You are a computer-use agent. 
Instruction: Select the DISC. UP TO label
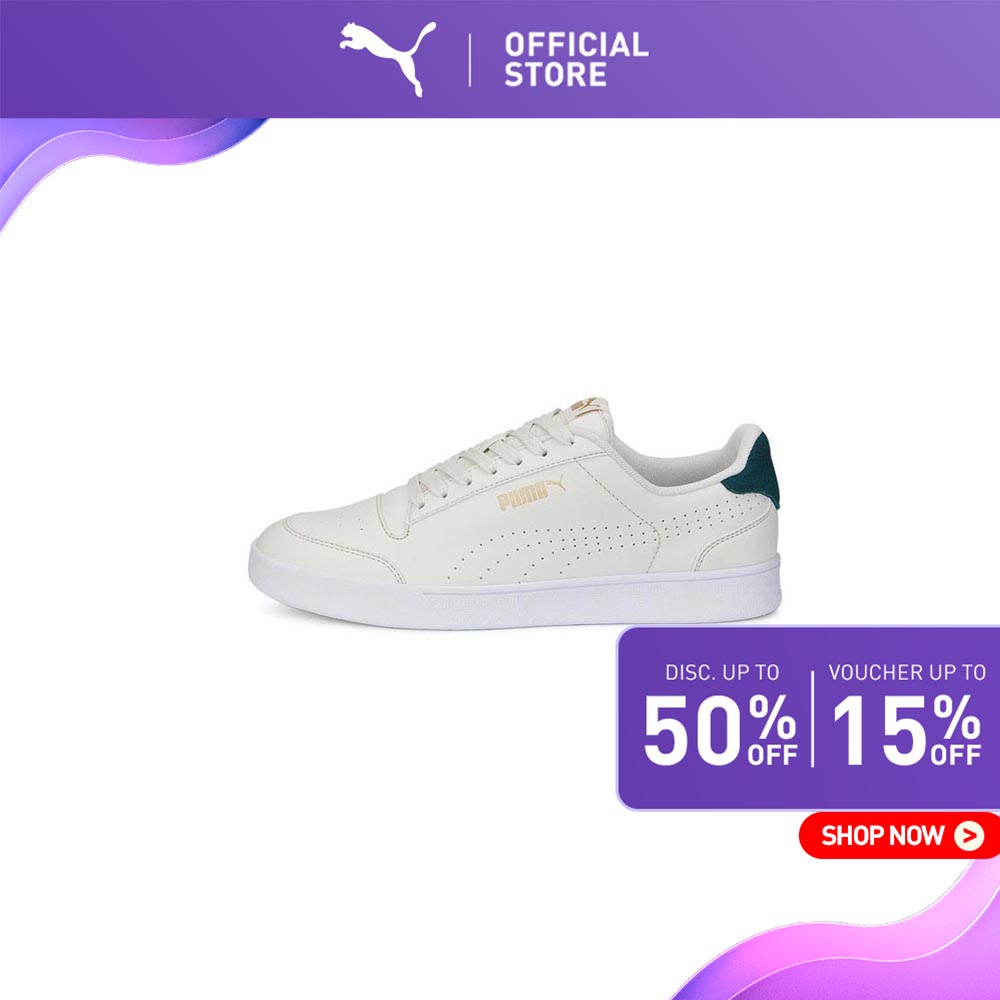point(722,672)
